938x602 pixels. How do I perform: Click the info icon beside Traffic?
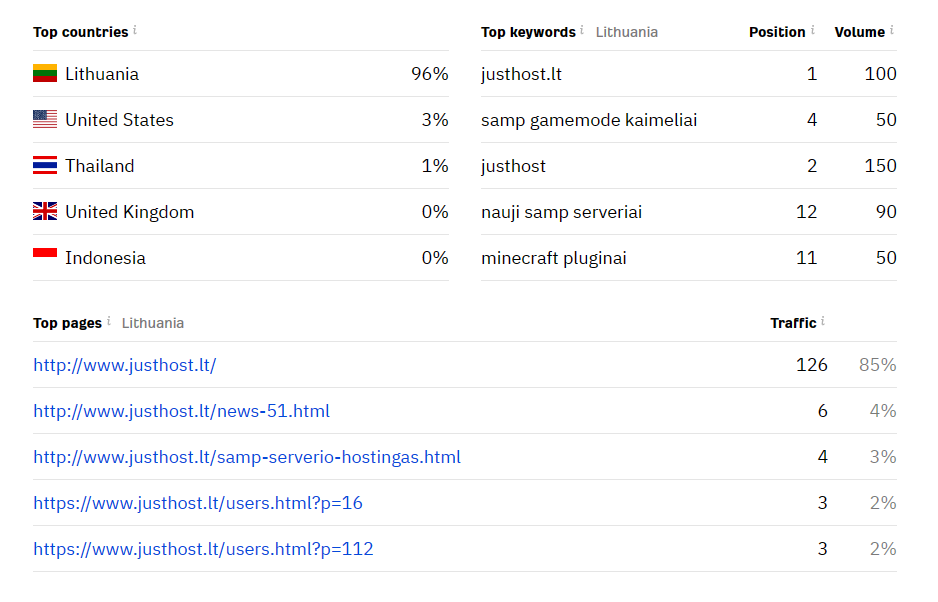[x=823, y=321]
